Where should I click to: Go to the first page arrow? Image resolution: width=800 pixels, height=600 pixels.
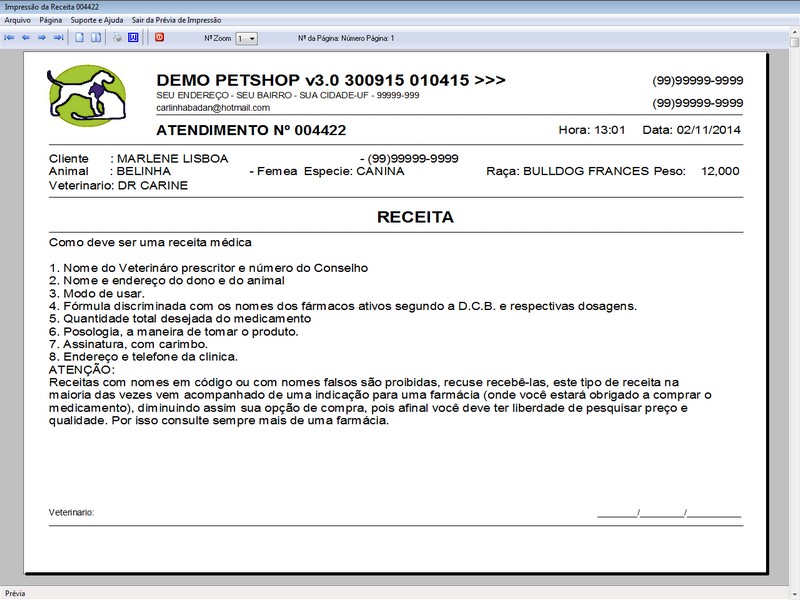(x=10, y=38)
